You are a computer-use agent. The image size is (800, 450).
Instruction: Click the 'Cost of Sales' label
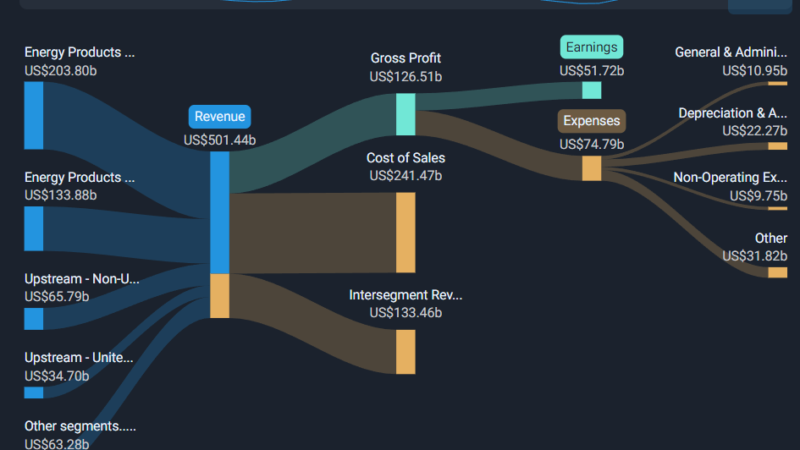[x=406, y=158]
